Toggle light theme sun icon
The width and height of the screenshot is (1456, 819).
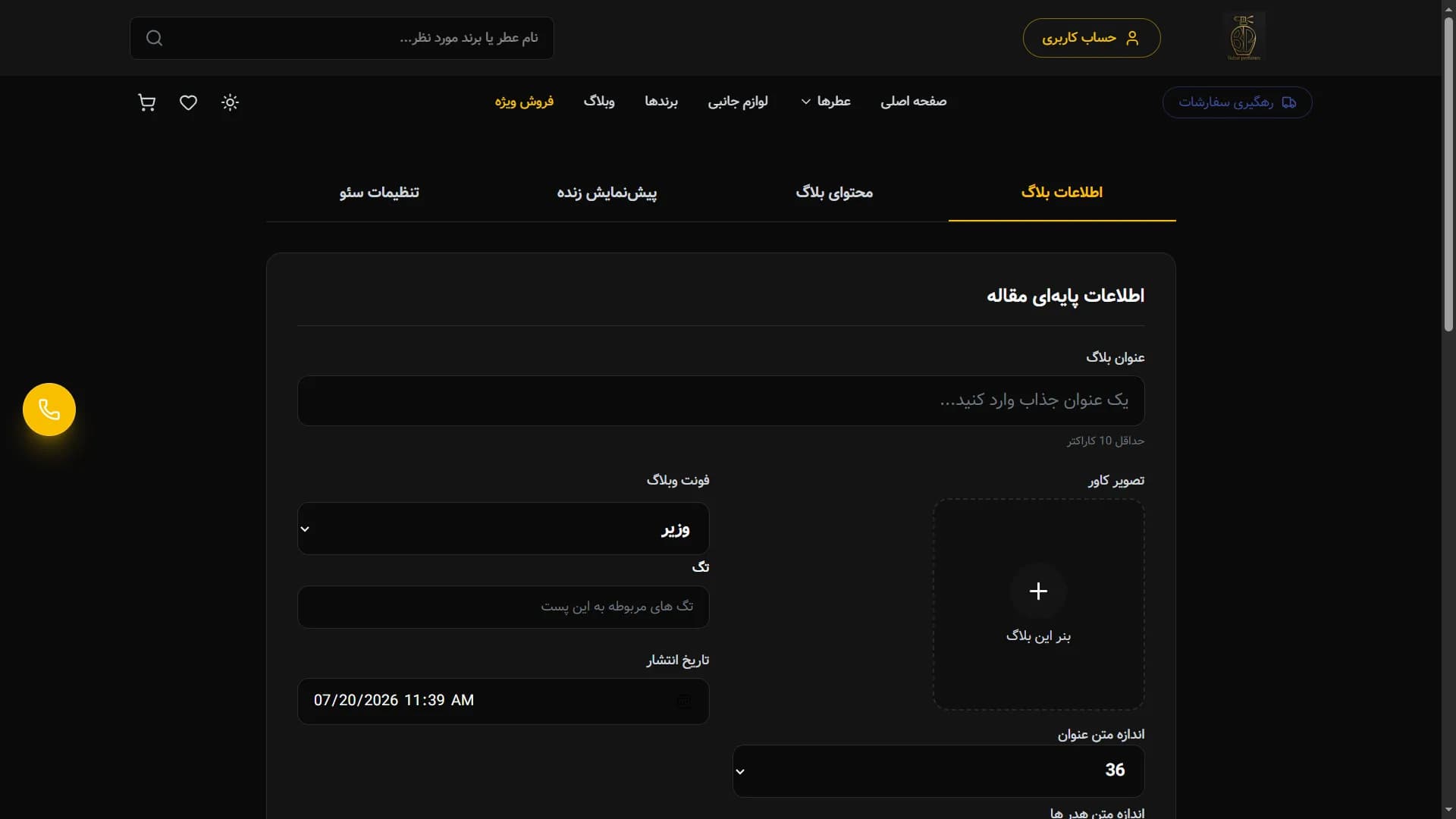point(230,102)
